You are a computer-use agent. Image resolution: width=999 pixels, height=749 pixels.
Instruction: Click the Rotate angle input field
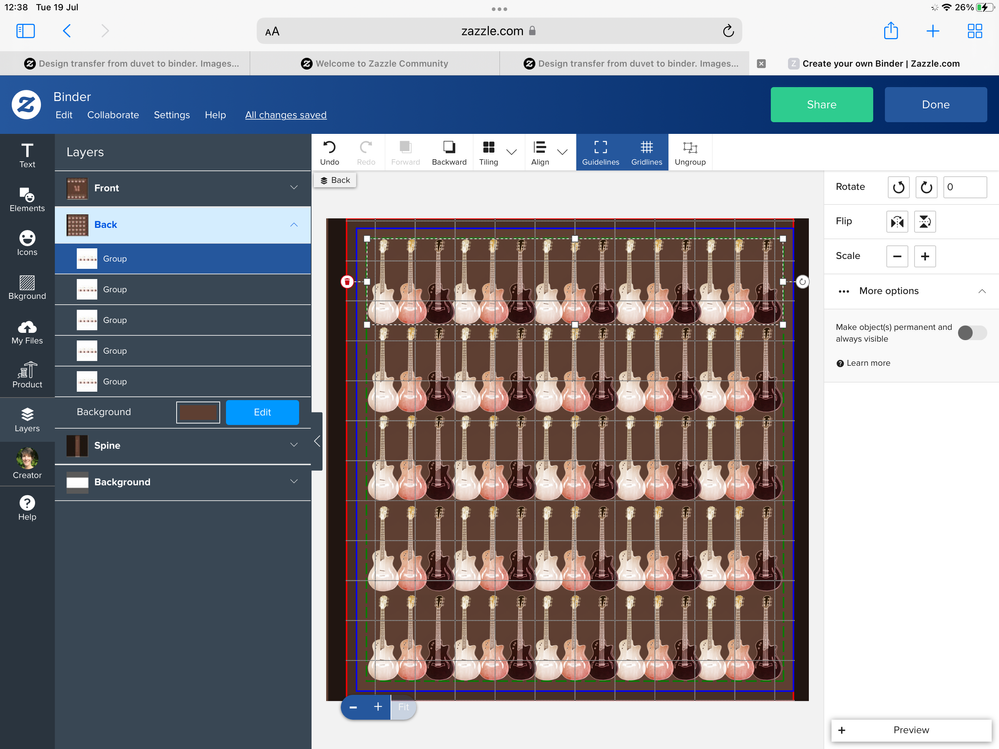pos(965,187)
